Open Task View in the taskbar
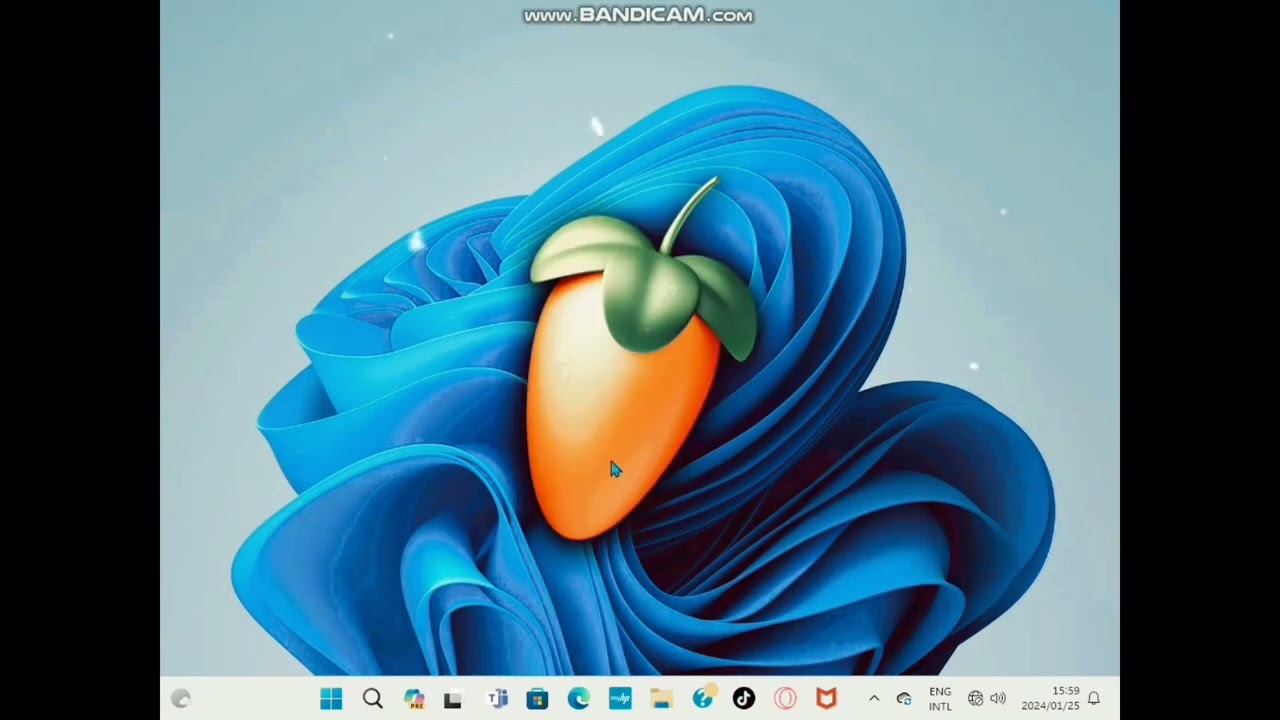Image resolution: width=1280 pixels, height=720 pixels. 453,699
